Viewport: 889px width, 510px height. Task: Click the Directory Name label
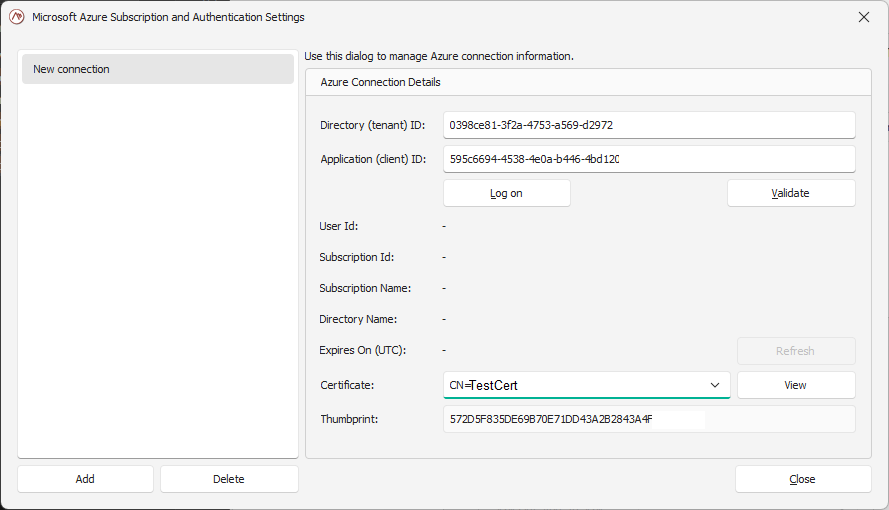click(x=358, y=319)
